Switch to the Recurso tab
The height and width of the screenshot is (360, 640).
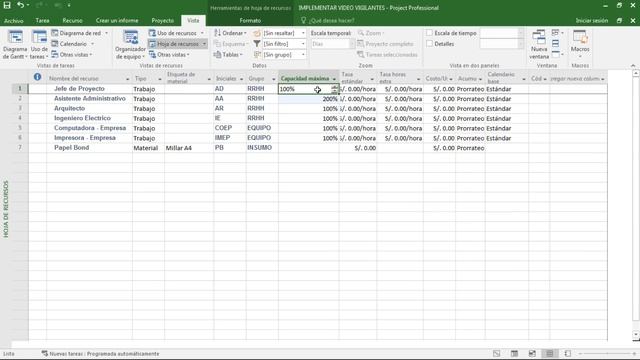[72, 20]
